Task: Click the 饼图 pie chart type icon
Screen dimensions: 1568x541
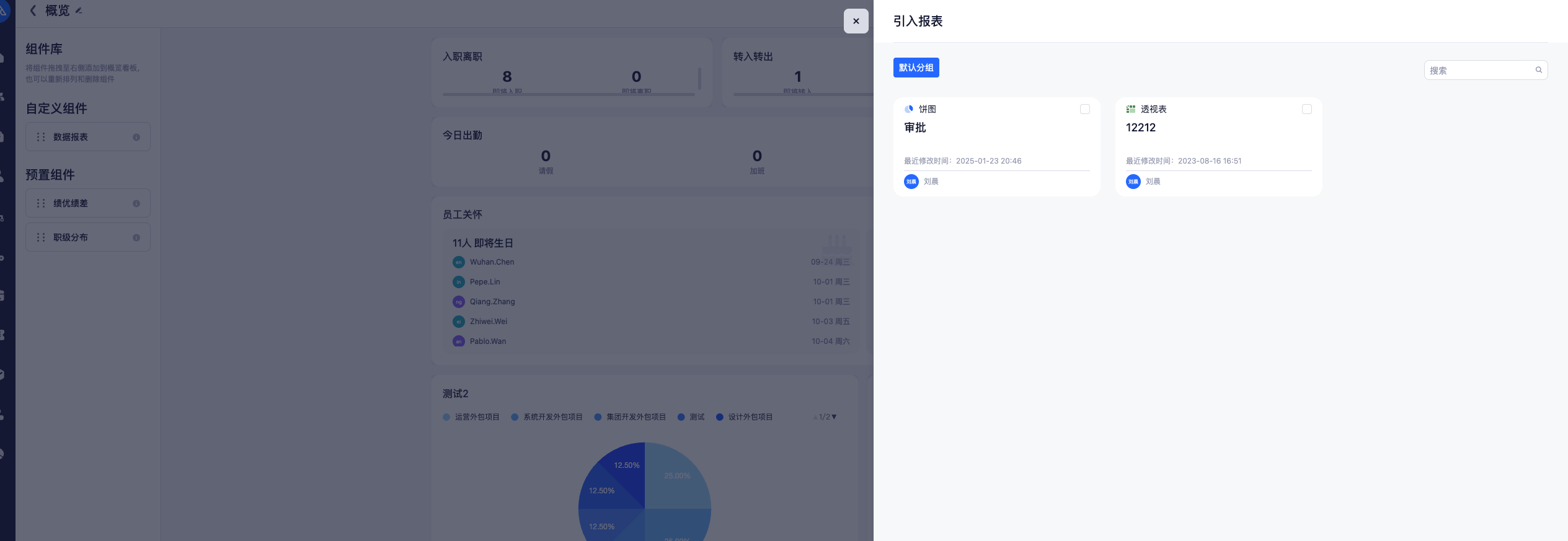Action: pos(909,109)
